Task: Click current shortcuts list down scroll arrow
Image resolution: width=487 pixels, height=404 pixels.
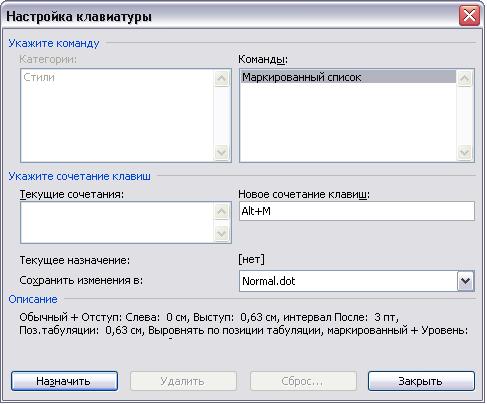Action: pos(222,233)
